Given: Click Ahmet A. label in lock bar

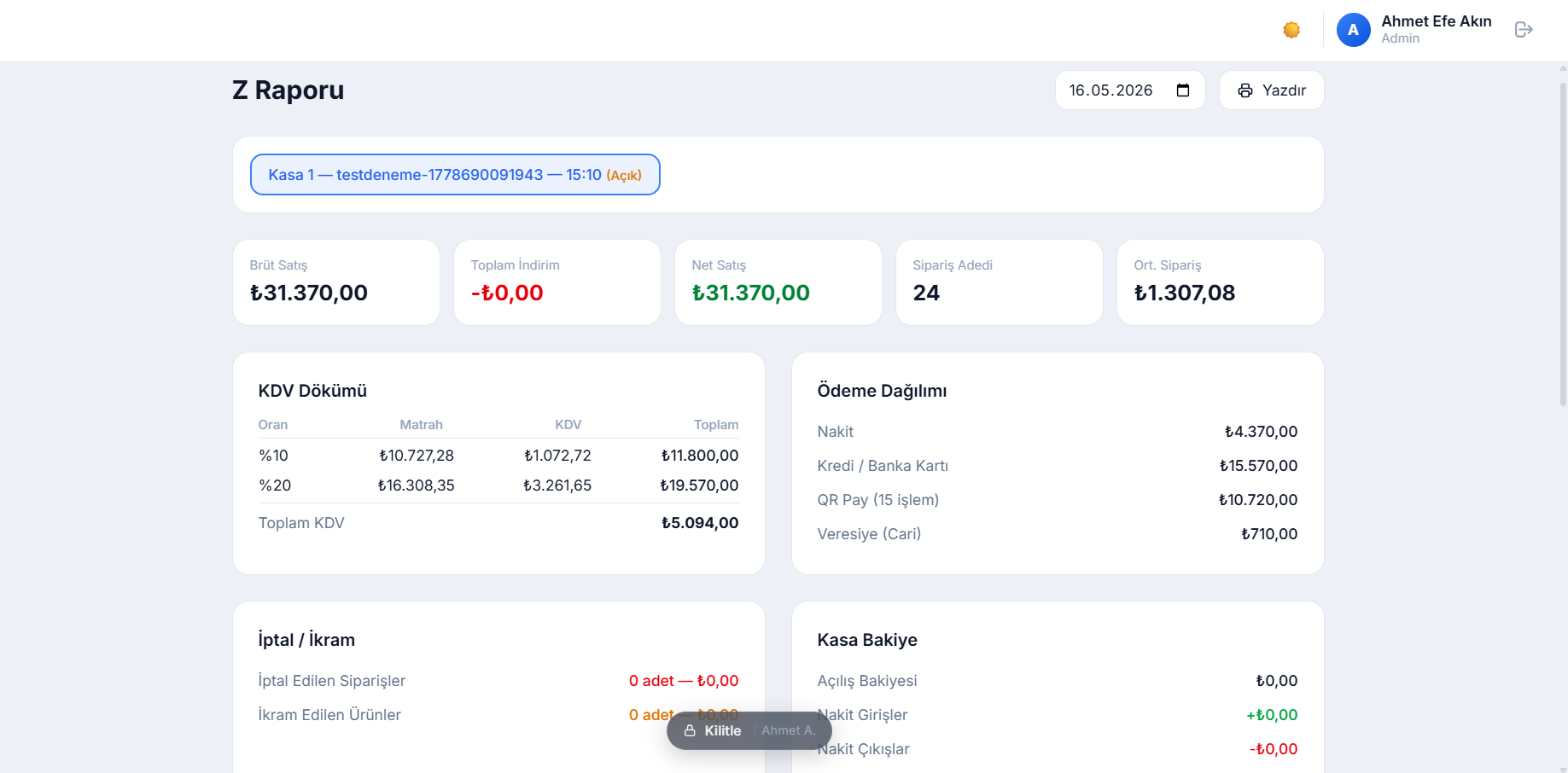Looking at the screenshot, I should 789,731.
